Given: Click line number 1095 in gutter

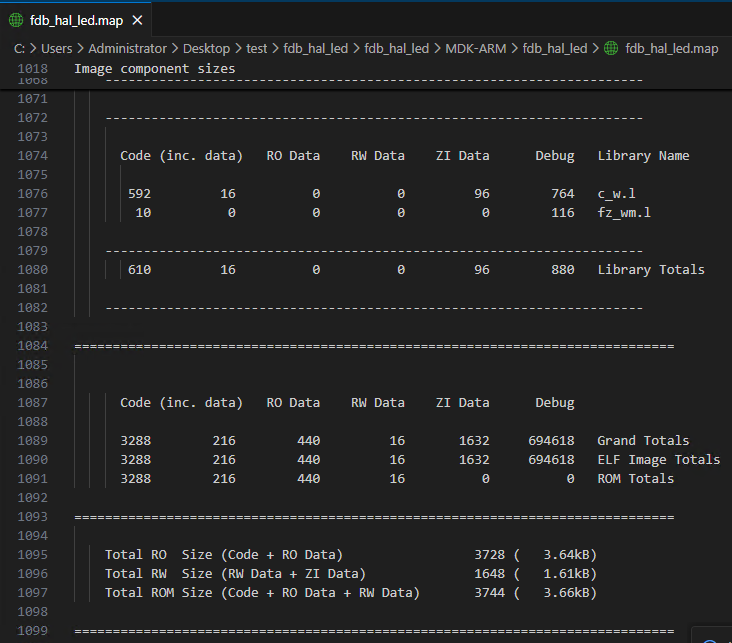Looking at the screenshot, I should tap(33, 554).
